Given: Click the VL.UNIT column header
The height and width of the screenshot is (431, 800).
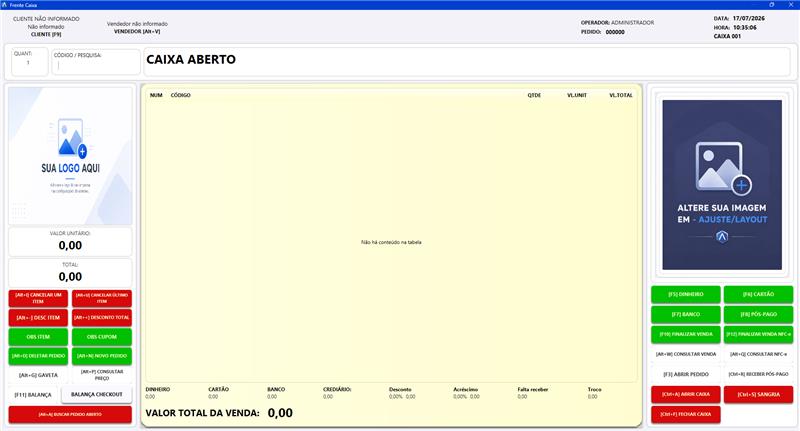Looking at the screenshot, I should (577, 95).
